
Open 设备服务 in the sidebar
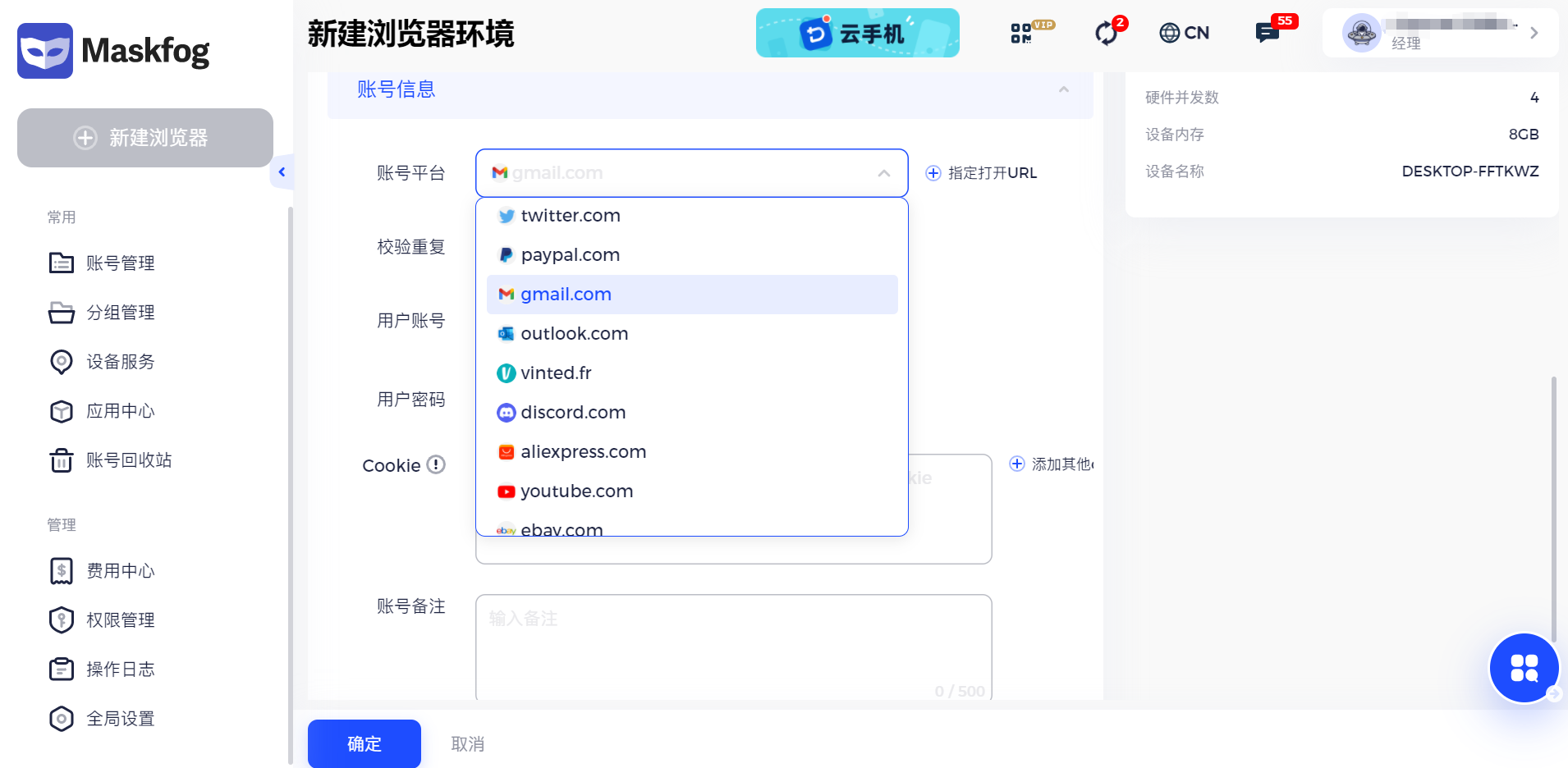point(103,362)
